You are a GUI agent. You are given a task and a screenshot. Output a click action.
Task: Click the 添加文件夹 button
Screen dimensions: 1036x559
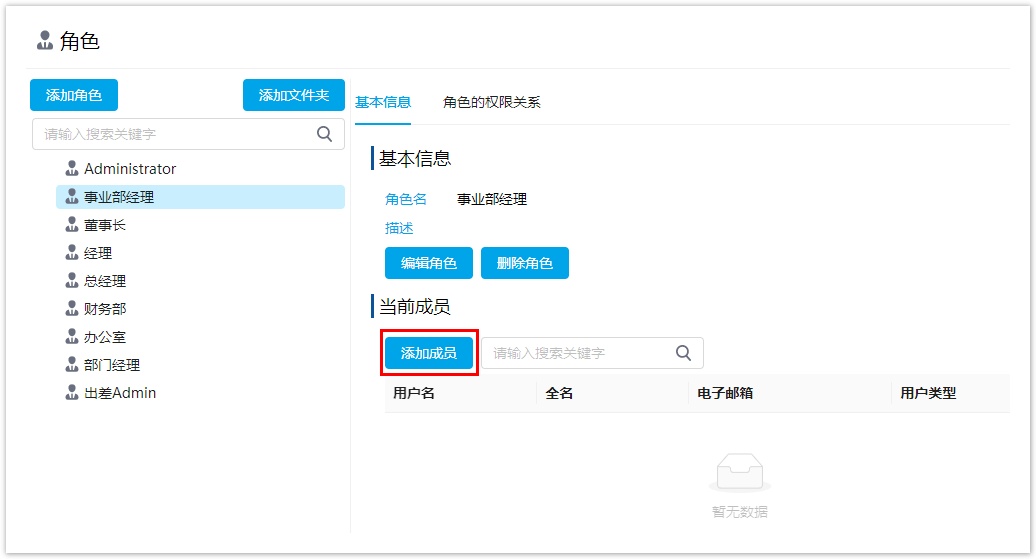[293, 95]
